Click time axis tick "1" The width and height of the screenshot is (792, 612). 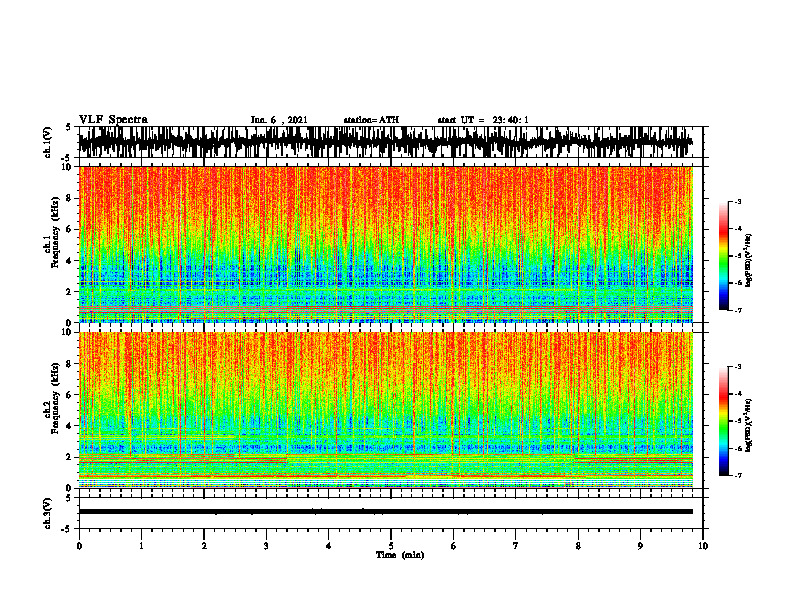tap(141, 546)
